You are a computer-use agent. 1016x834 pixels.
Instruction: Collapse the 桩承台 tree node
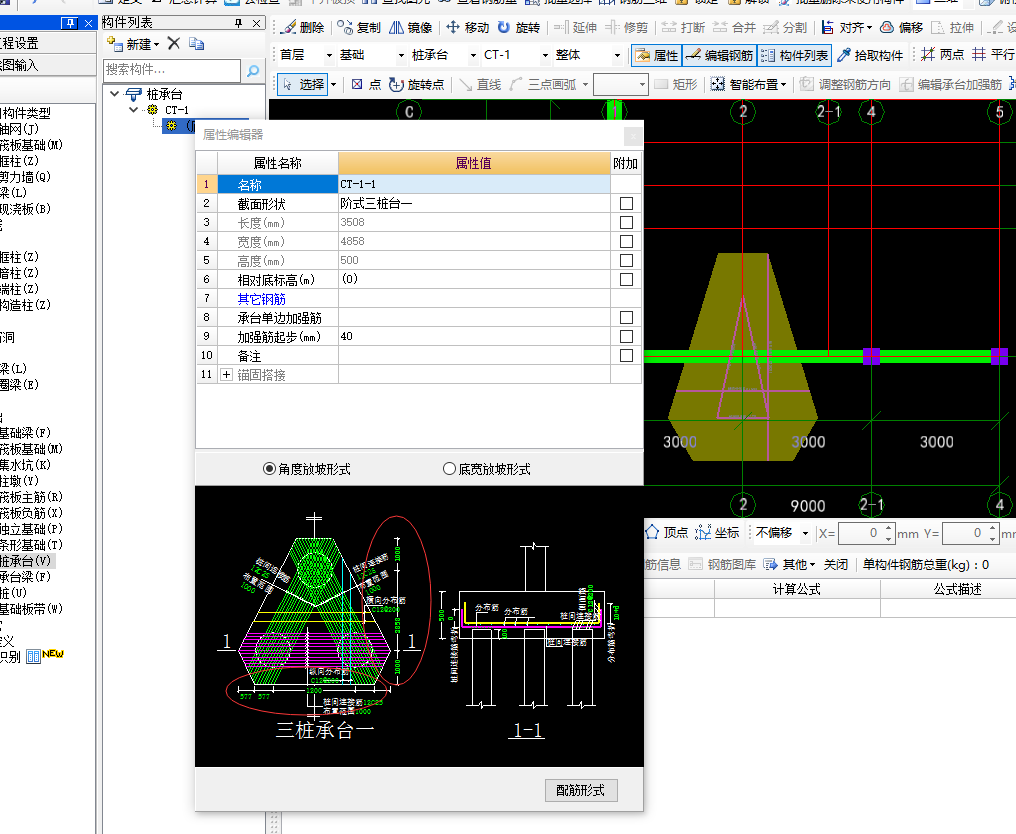(x=115, y=94)
